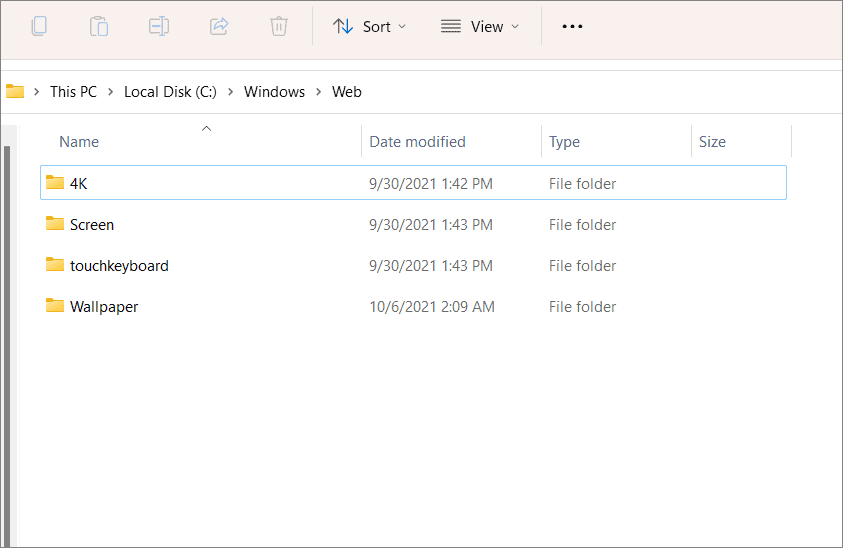Navigate to This PC breadcrumb
The height and width of the screenshot is (548, 843).
click(x=74, y=92)
